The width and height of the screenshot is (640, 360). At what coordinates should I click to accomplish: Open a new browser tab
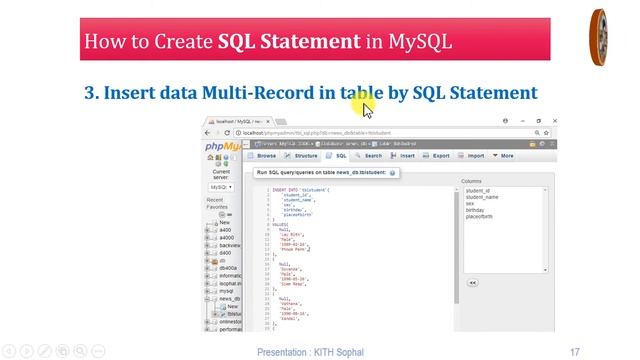click(281, 122)
